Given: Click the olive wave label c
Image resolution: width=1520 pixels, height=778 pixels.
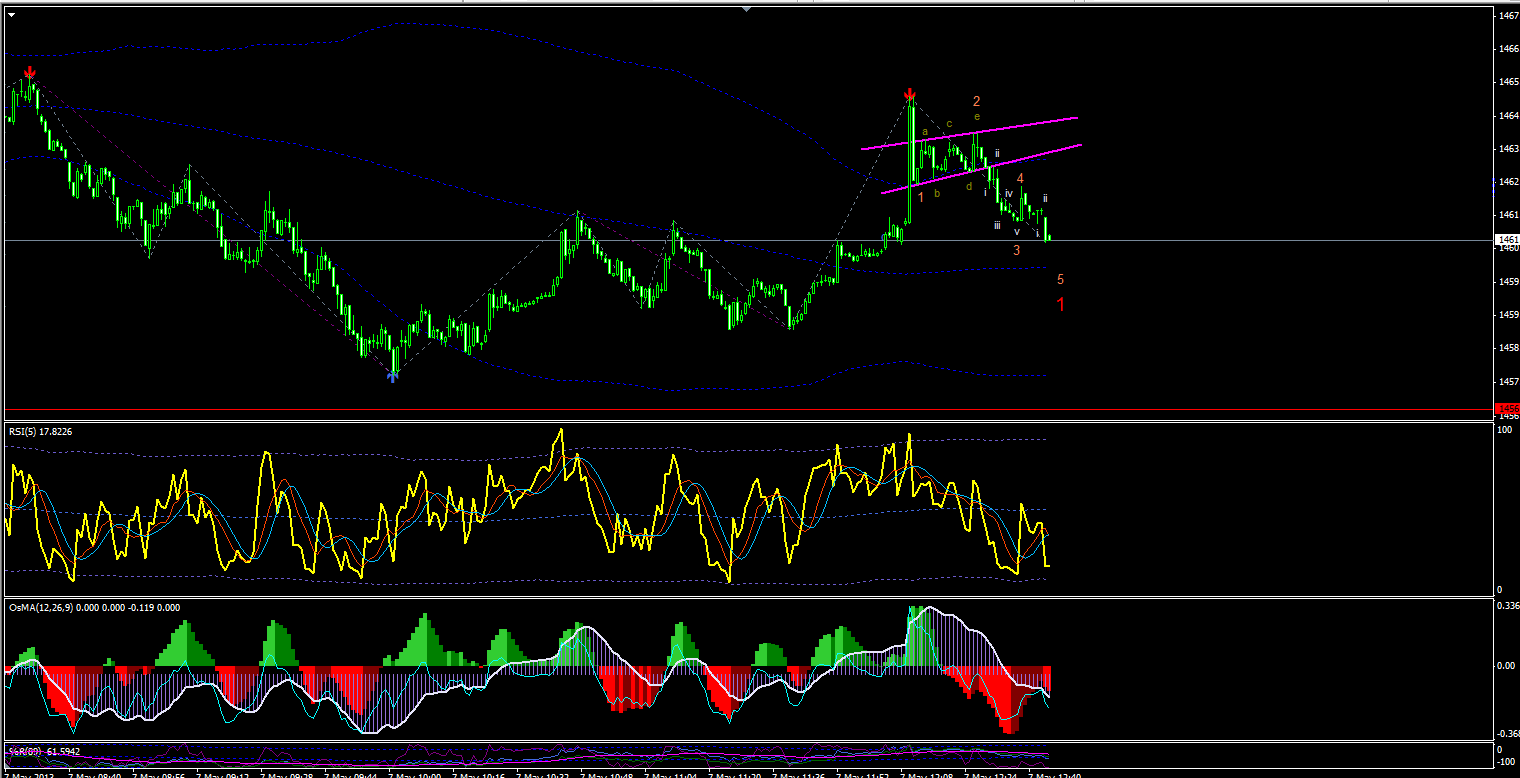Looking at the screenshot, I should 949,124.
